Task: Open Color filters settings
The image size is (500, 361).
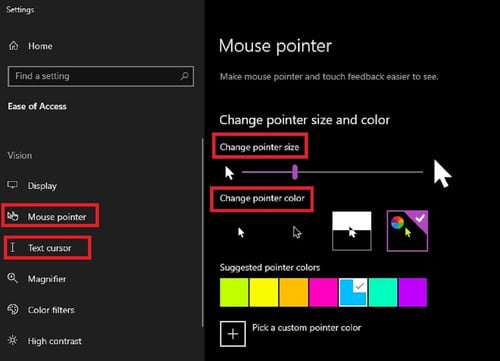Action: click(x=51, y=310)
